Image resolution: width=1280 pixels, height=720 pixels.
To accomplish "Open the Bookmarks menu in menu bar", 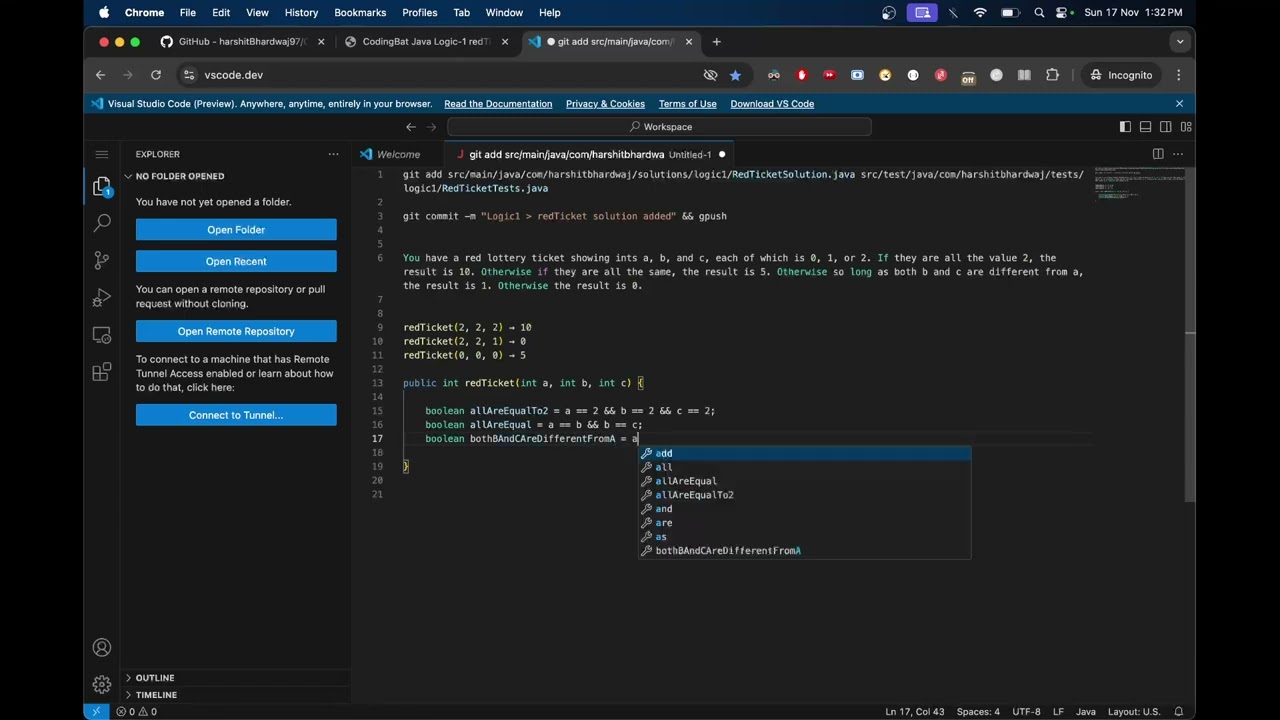I will pos(360,13).
